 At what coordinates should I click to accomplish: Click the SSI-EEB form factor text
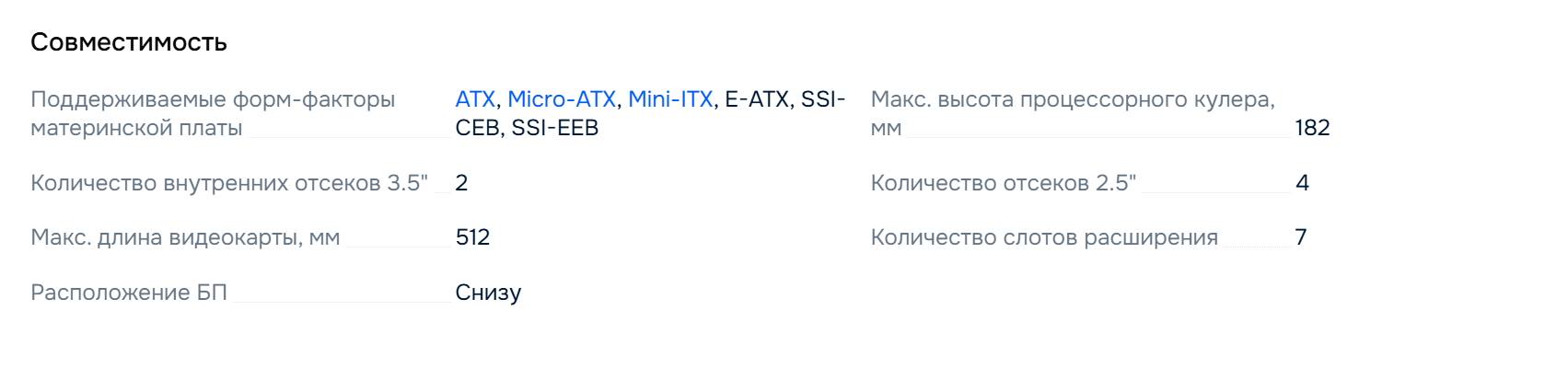click(x=555, y=128)
